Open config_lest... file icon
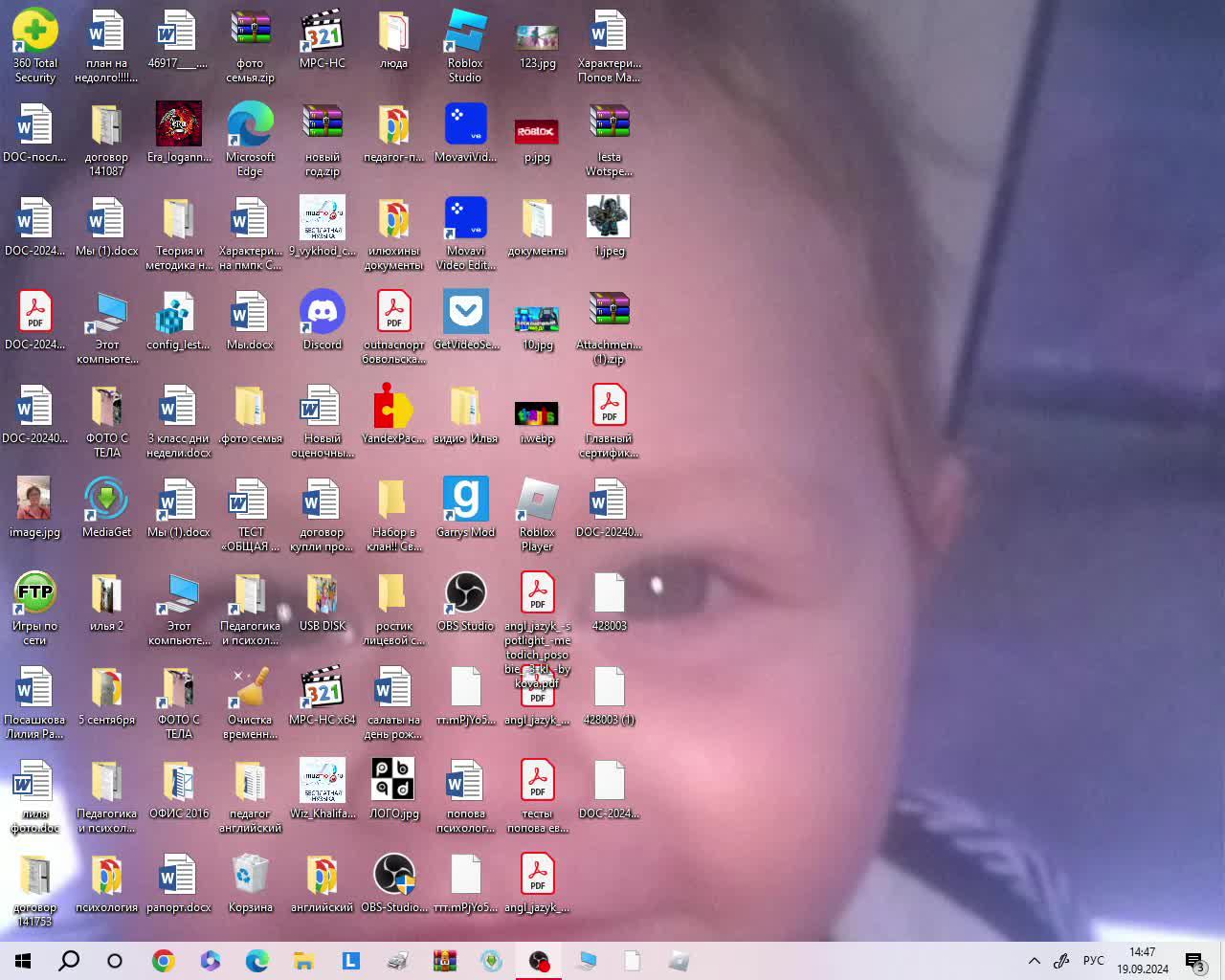Image resolution: width=1225 pixels, height=980 pixels. click(178, 320)
